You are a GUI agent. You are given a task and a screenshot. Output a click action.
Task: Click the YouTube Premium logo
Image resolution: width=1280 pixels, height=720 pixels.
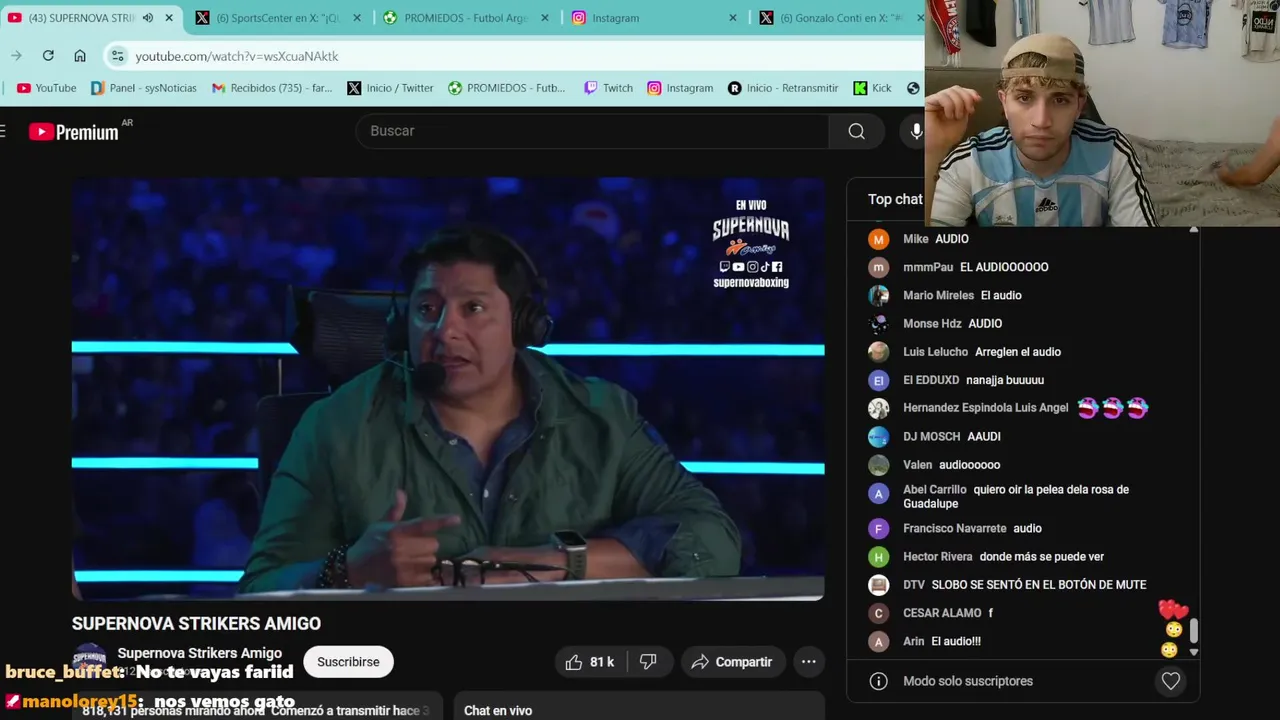[74, 131]
